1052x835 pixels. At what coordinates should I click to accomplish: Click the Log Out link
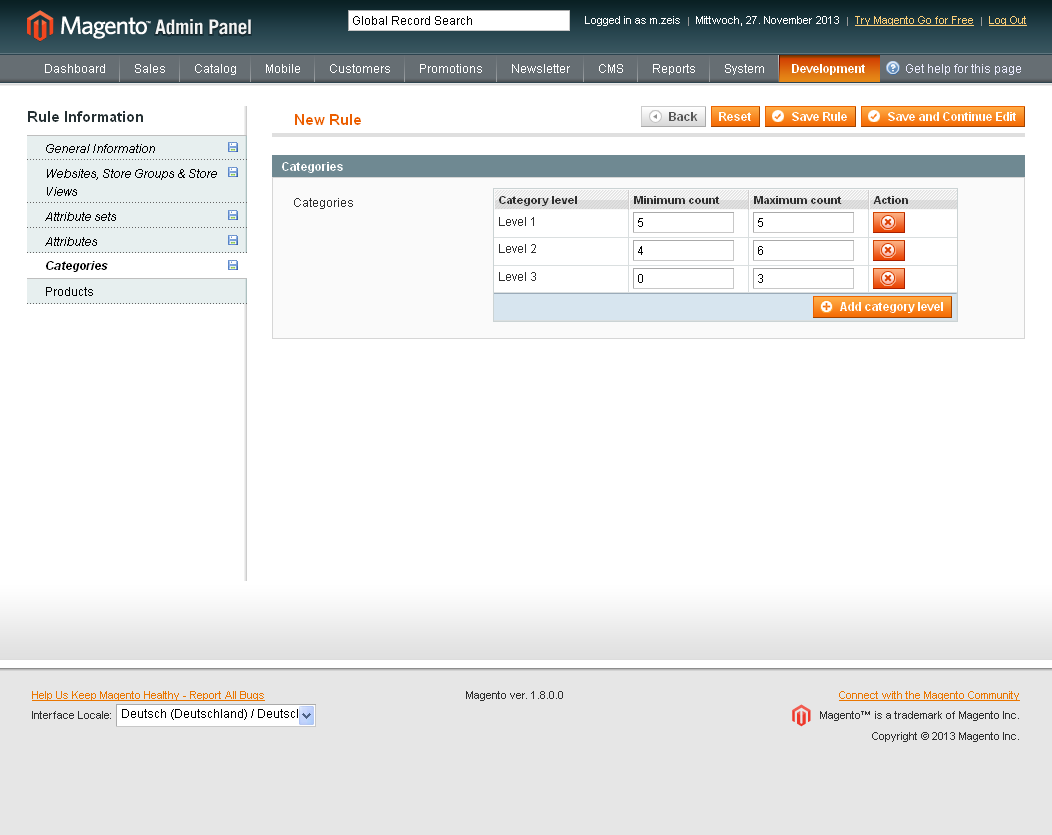click(x=1007, y=20)
